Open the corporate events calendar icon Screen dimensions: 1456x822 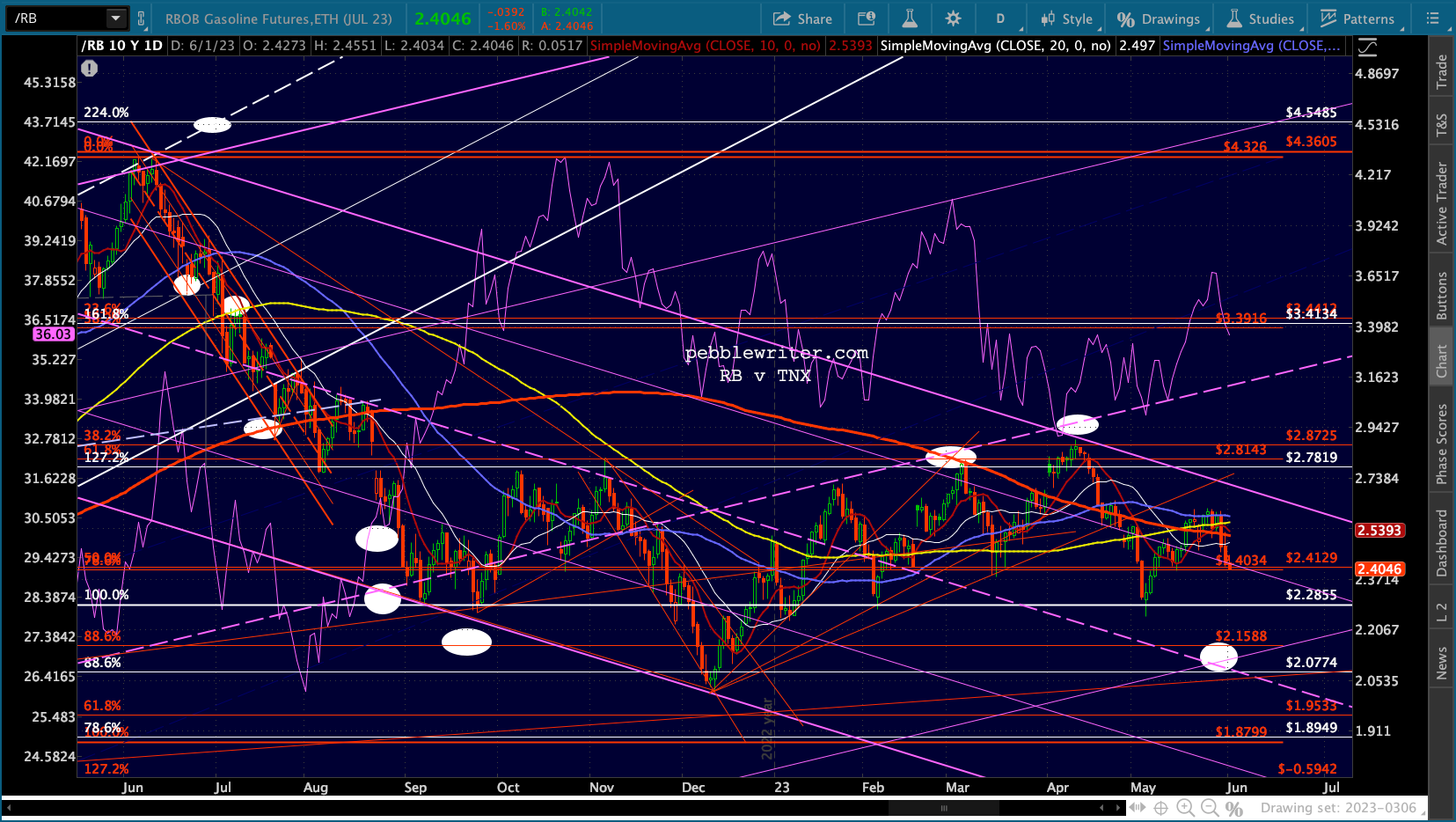(x=867, y=18)
